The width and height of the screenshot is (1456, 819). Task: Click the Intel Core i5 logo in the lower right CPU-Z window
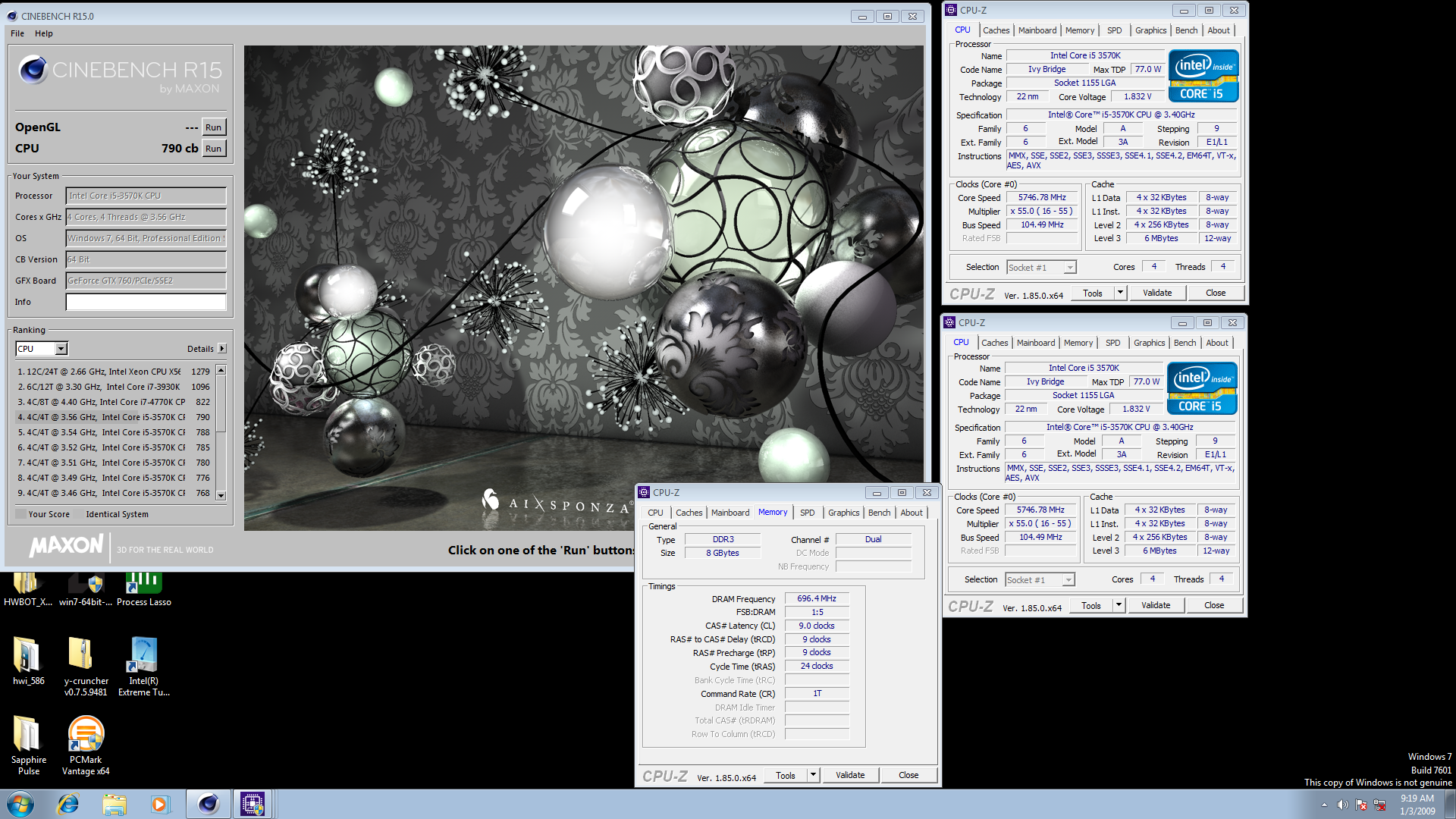tap(1202, 388)
